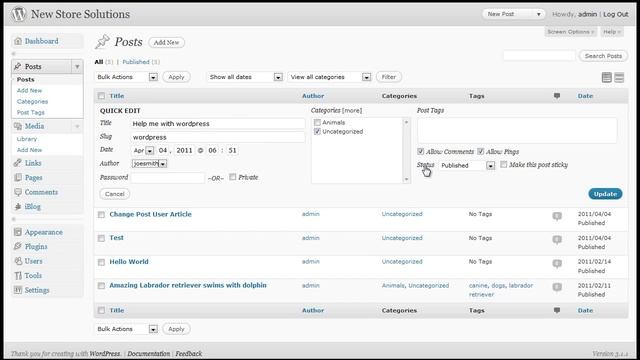Image resolution: width=640 pixels, height=360 pixels.
Task: Click the Posts pushpin sidebar icon
Action: [18, 66]
